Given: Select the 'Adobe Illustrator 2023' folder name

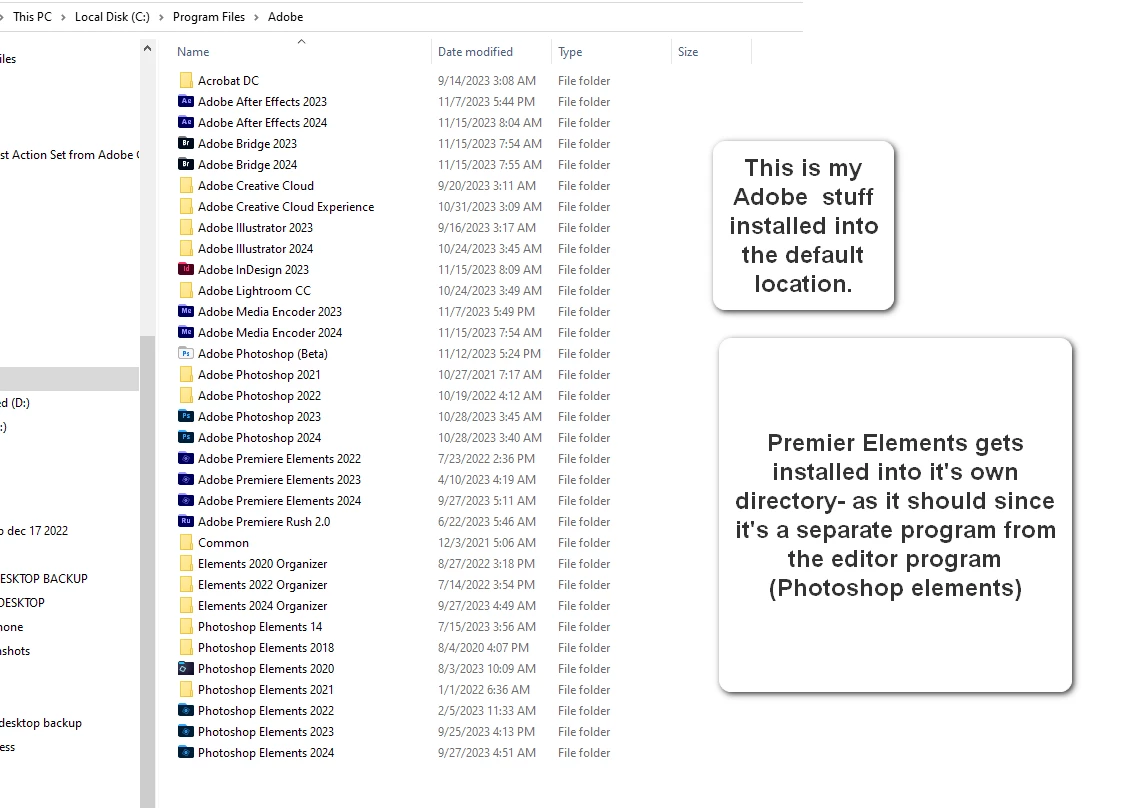Looking at the screenshot, I should pyautogui.click(x=255, y=228).
